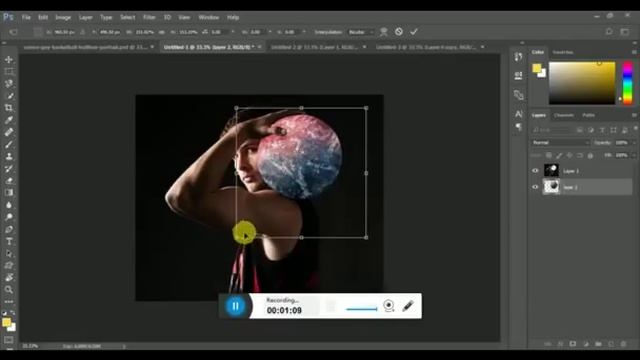640x360 pixels.
Task: Click the search icon in options bar
Action: tap(609, 32)
